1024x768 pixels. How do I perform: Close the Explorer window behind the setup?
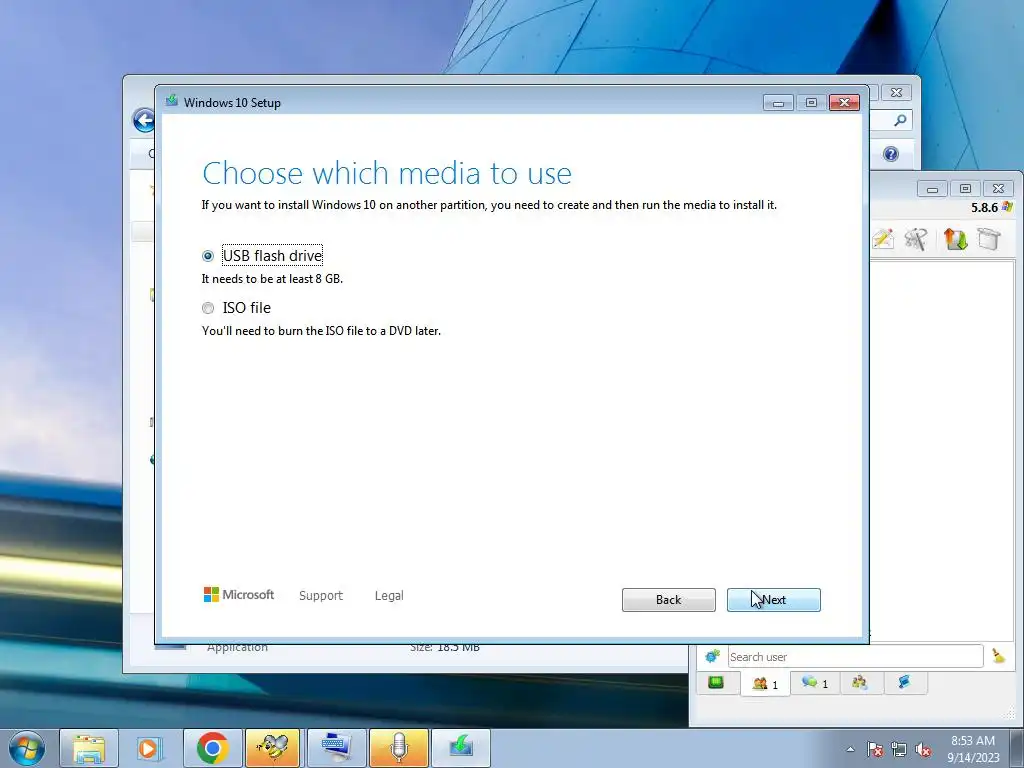896,93
